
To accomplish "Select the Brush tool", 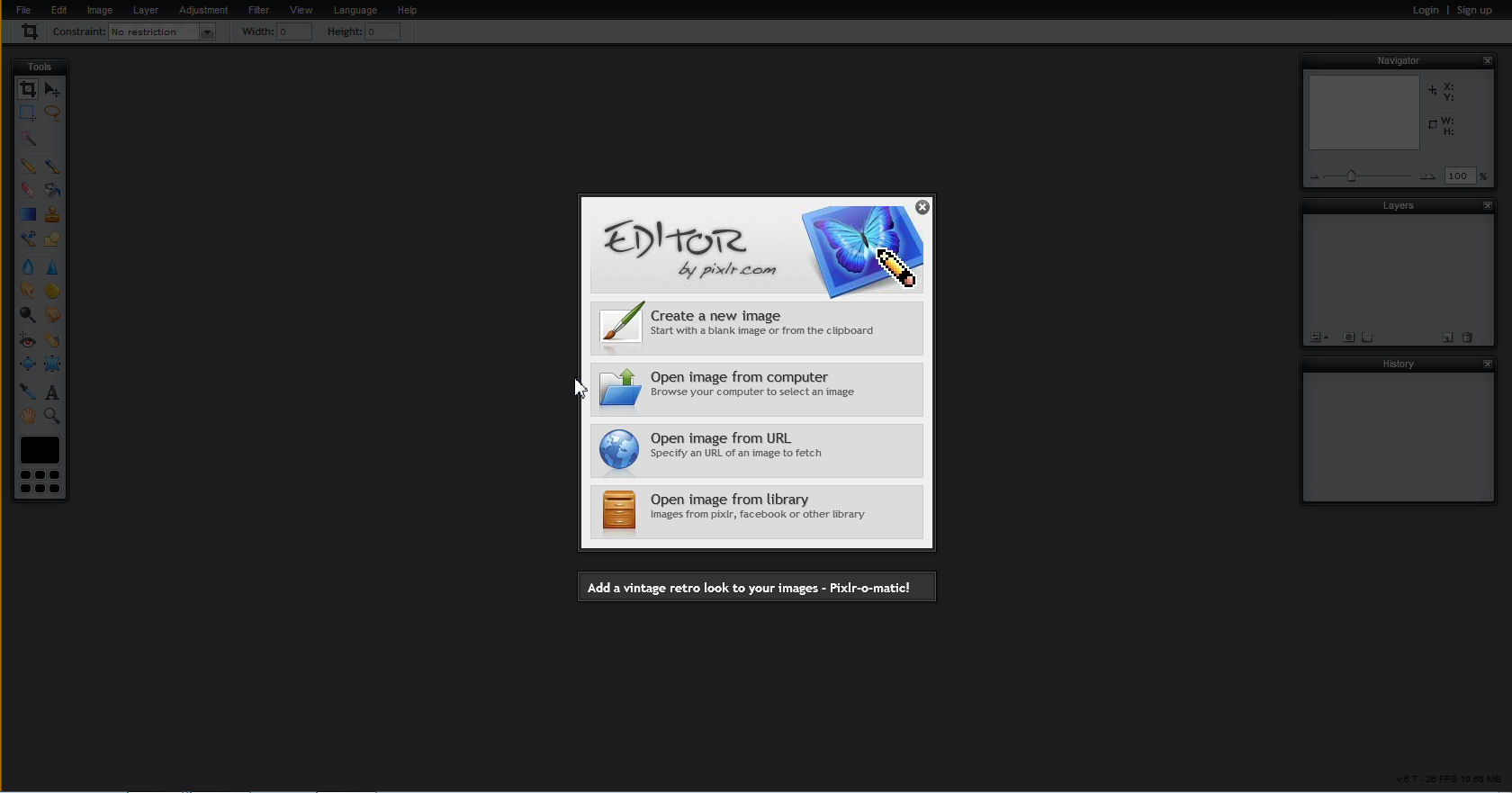I will [52, 167].
